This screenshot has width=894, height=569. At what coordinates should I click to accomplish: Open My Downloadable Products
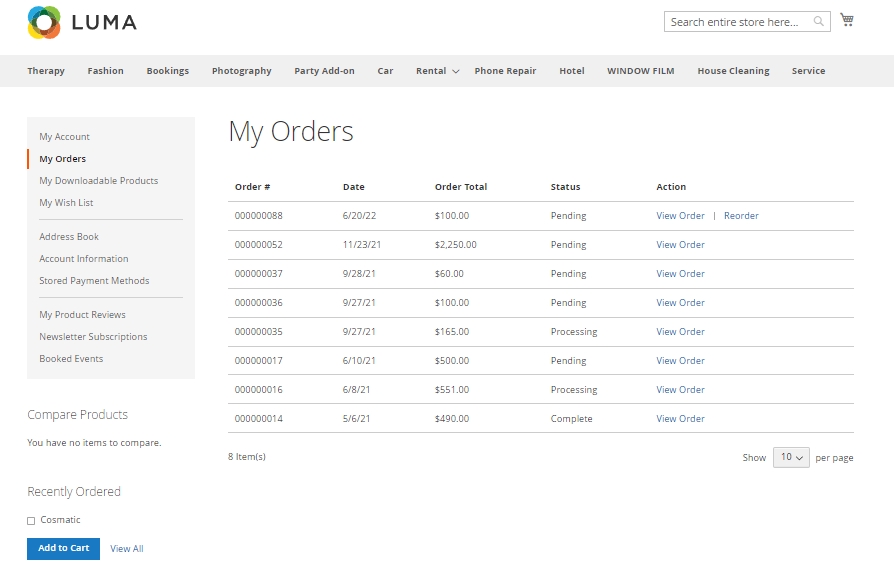pyautogui.click(x=99, y=181)
